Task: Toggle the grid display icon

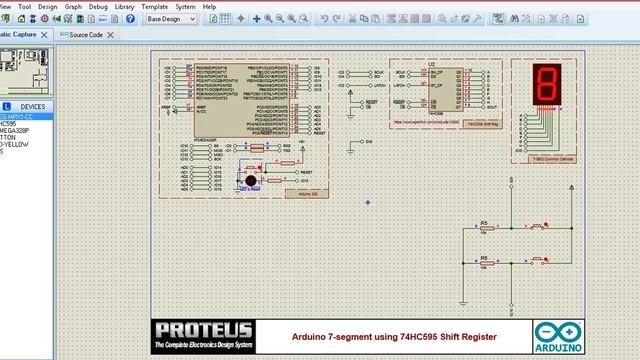Action: coord(225,19)
